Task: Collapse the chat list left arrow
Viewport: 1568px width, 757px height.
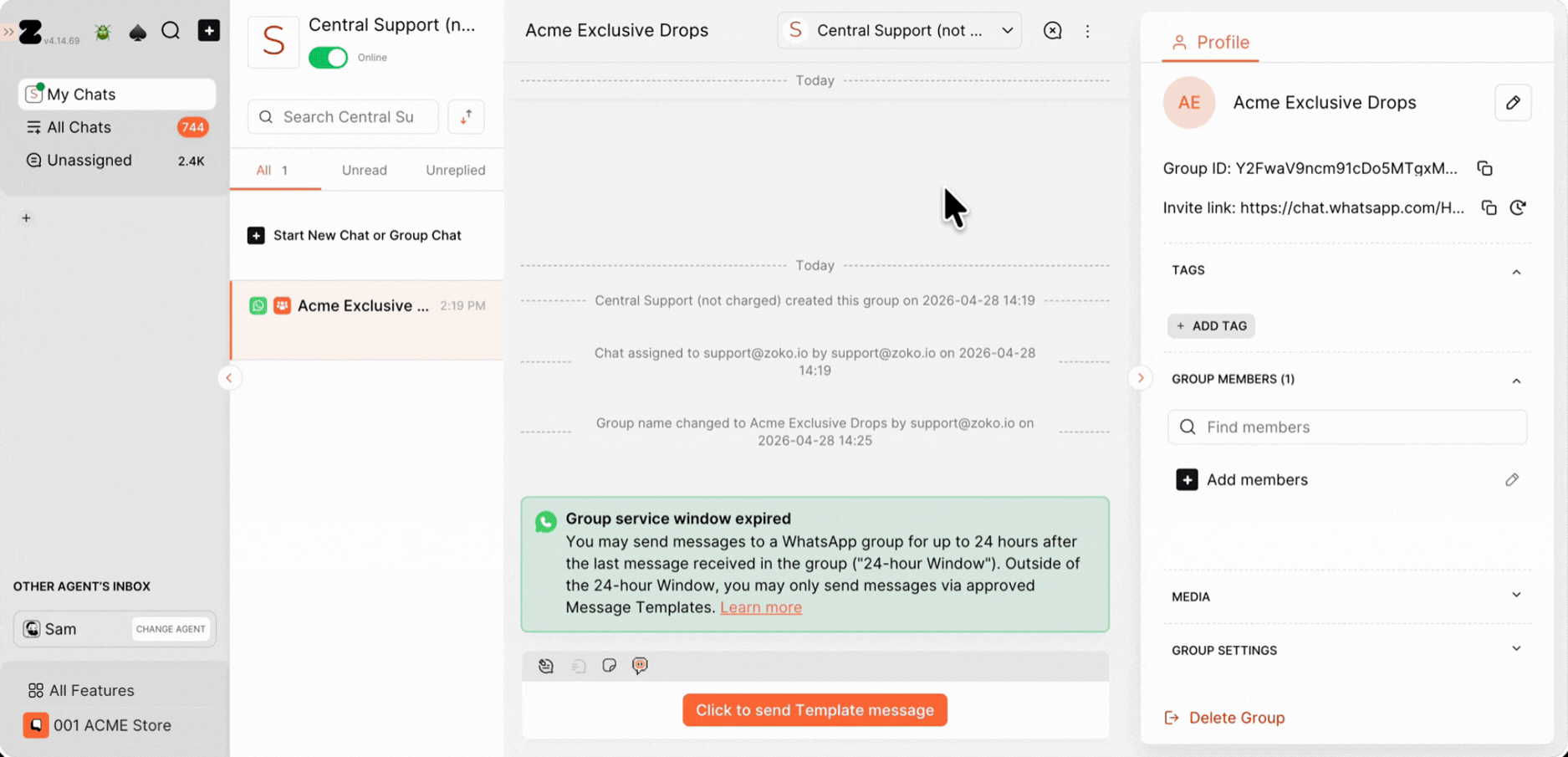Action: click(229, 378)
